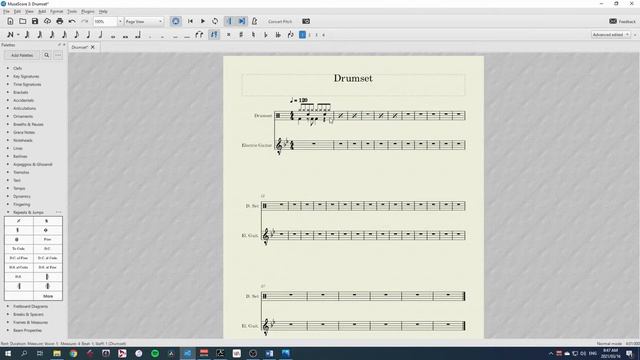Open Spotify from the taskbar
The height and width of the screenshot is (360, 640).
155,353
